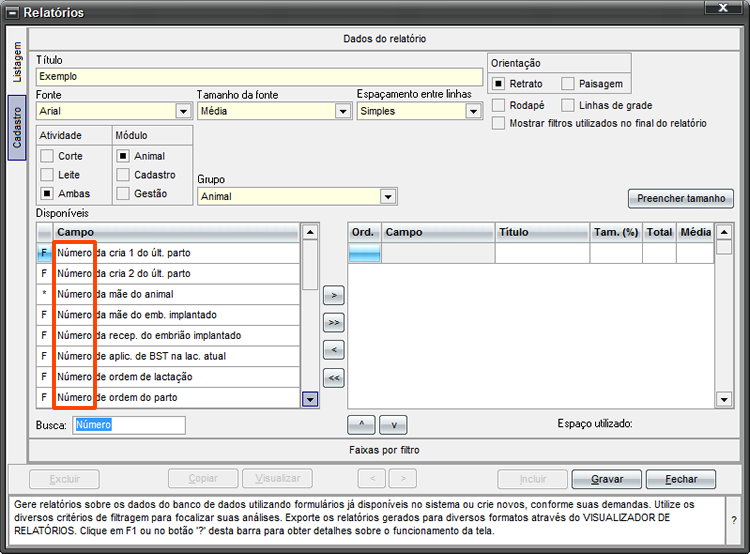Add all fields with the >> button
The height and width of the screenshot is (554, 750).
[x=333, y=322]
